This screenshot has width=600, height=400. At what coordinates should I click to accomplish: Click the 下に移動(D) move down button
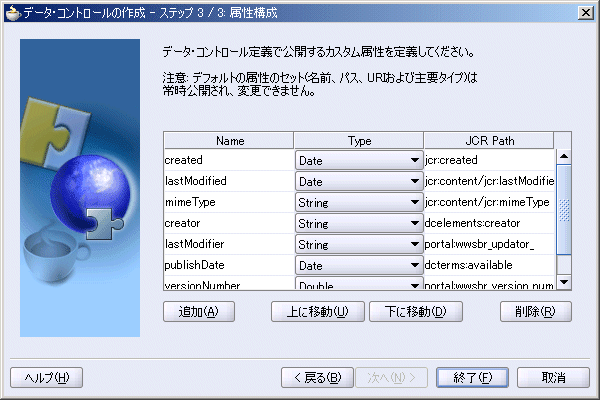(x=416, y=312)
